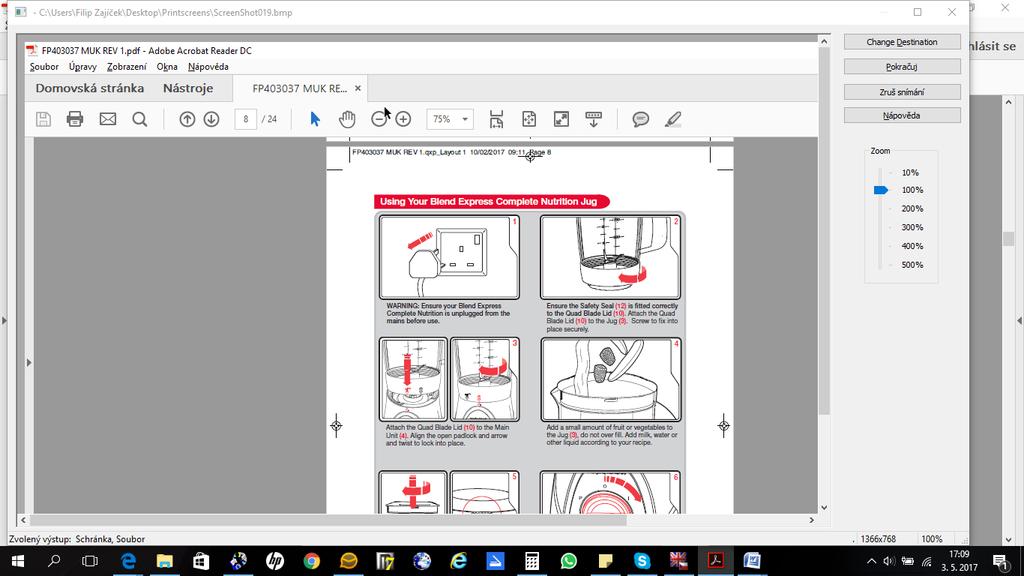Click the preview vertical scrollbar down arrow
Image resolution: width=1024 pixels, height=576 pixels.
pos(824,507)
